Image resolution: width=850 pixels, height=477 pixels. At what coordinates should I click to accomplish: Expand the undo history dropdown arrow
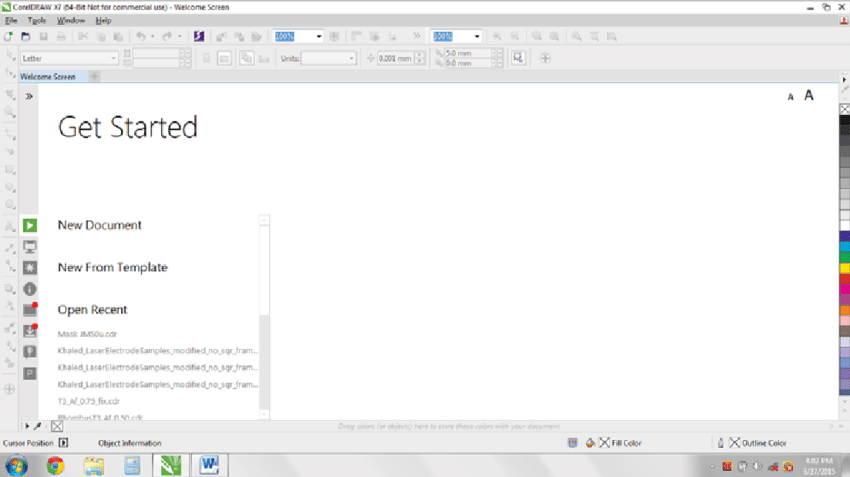pyautogui.click(x=153, y=36)
